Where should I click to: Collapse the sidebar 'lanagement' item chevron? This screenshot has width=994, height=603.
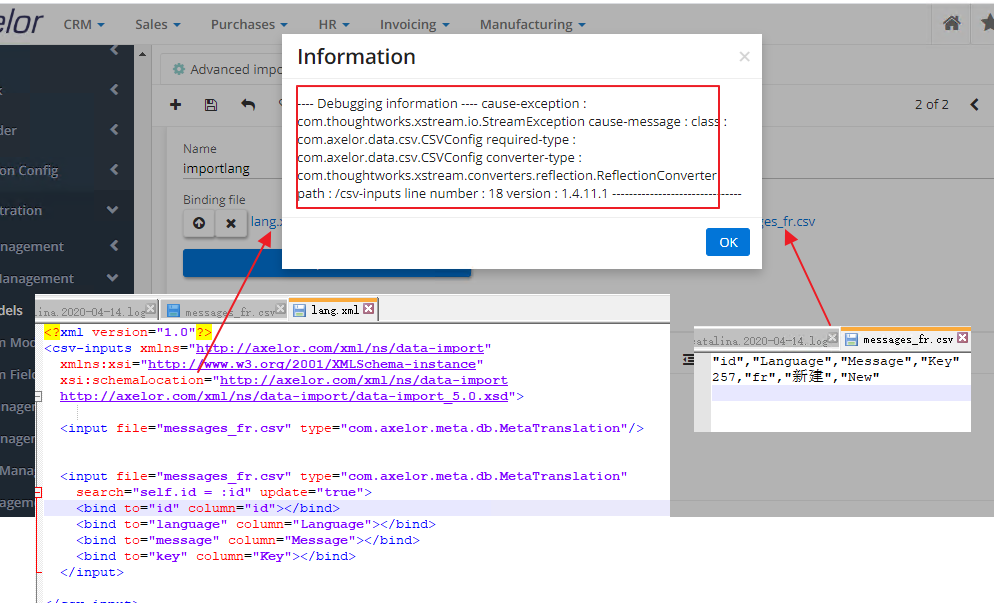point(113,277)
